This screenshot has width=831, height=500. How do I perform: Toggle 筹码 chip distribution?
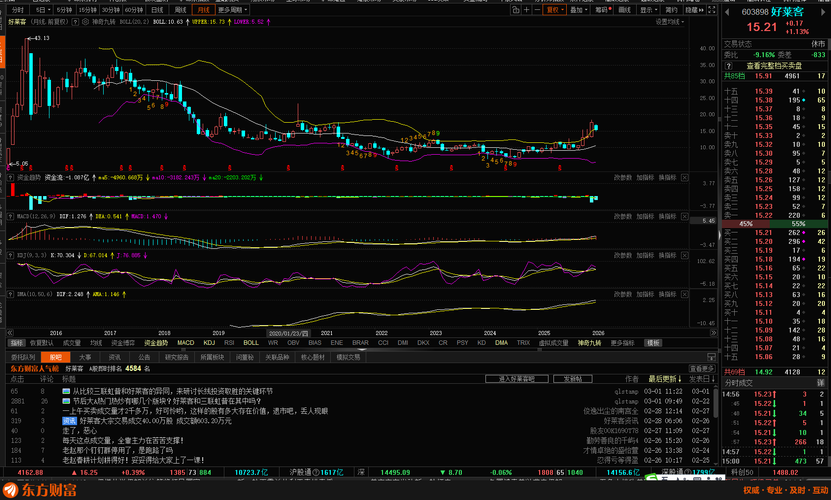[603, 10]
